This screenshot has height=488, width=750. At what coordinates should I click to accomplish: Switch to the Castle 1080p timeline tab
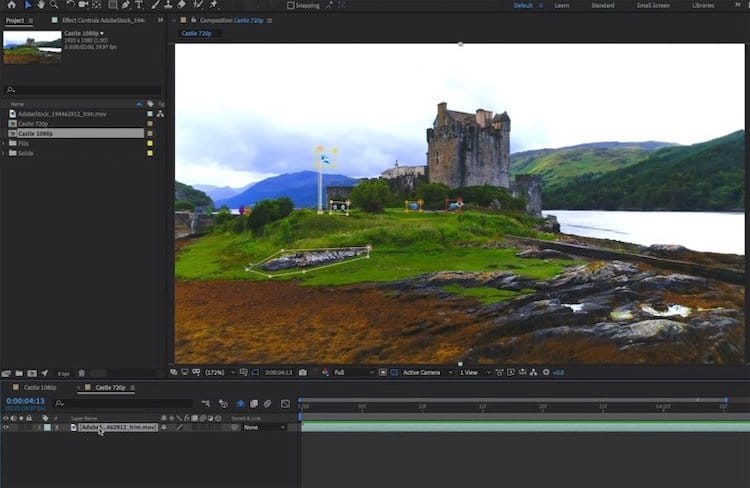click(40, 387)
